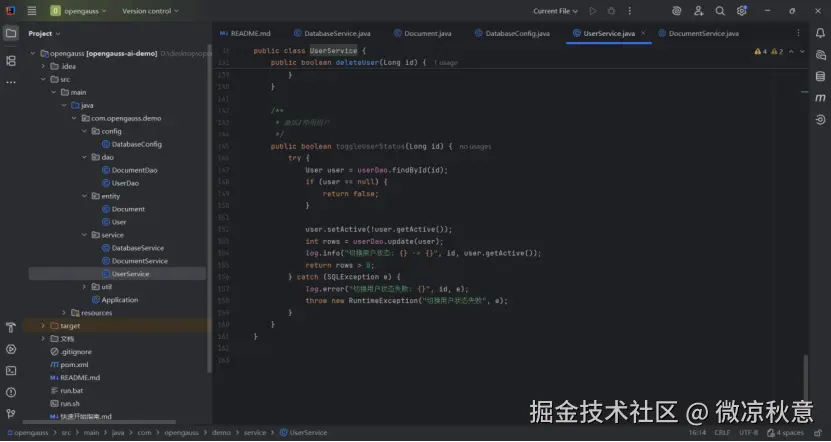
Task: Open the Current File run configuration dropdown
Action: (x=555, y=11)
